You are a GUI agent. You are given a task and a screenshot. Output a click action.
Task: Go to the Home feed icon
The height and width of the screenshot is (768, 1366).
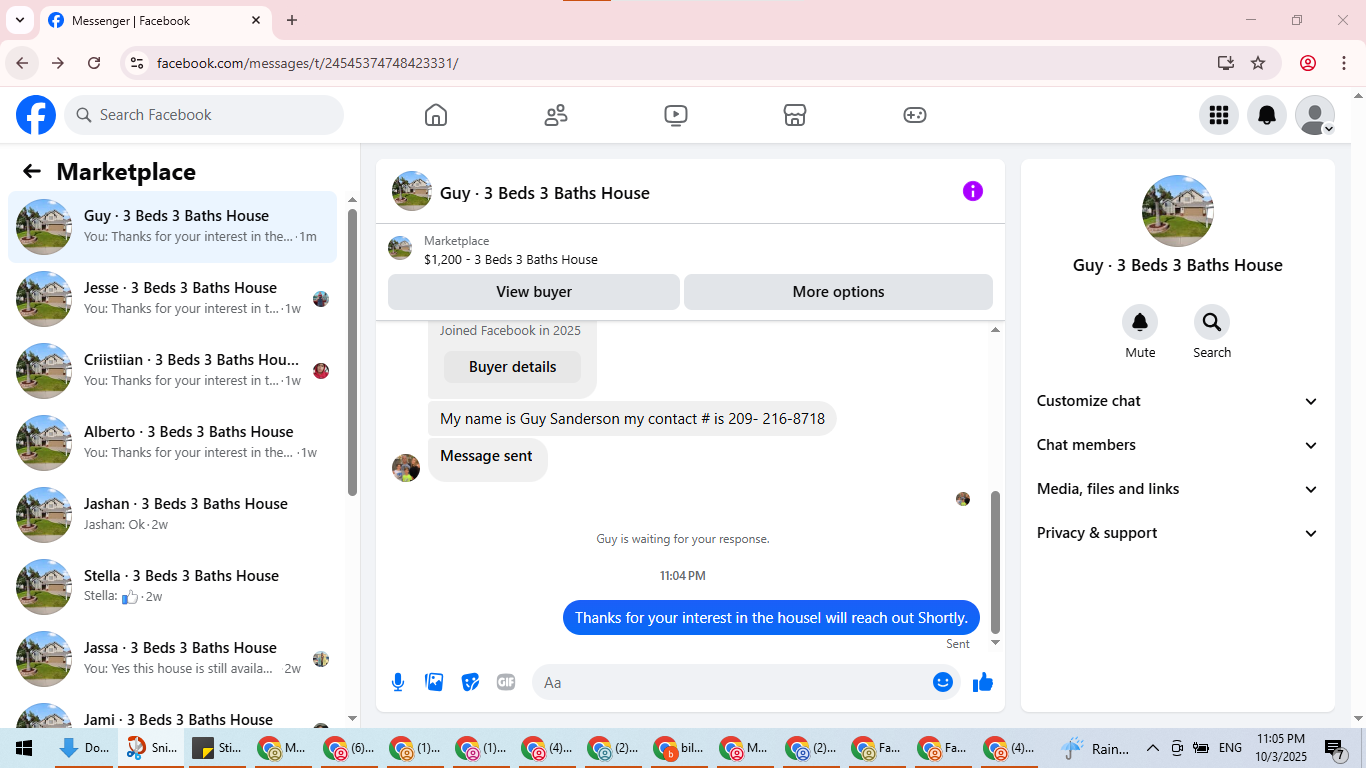coord(436,115)
